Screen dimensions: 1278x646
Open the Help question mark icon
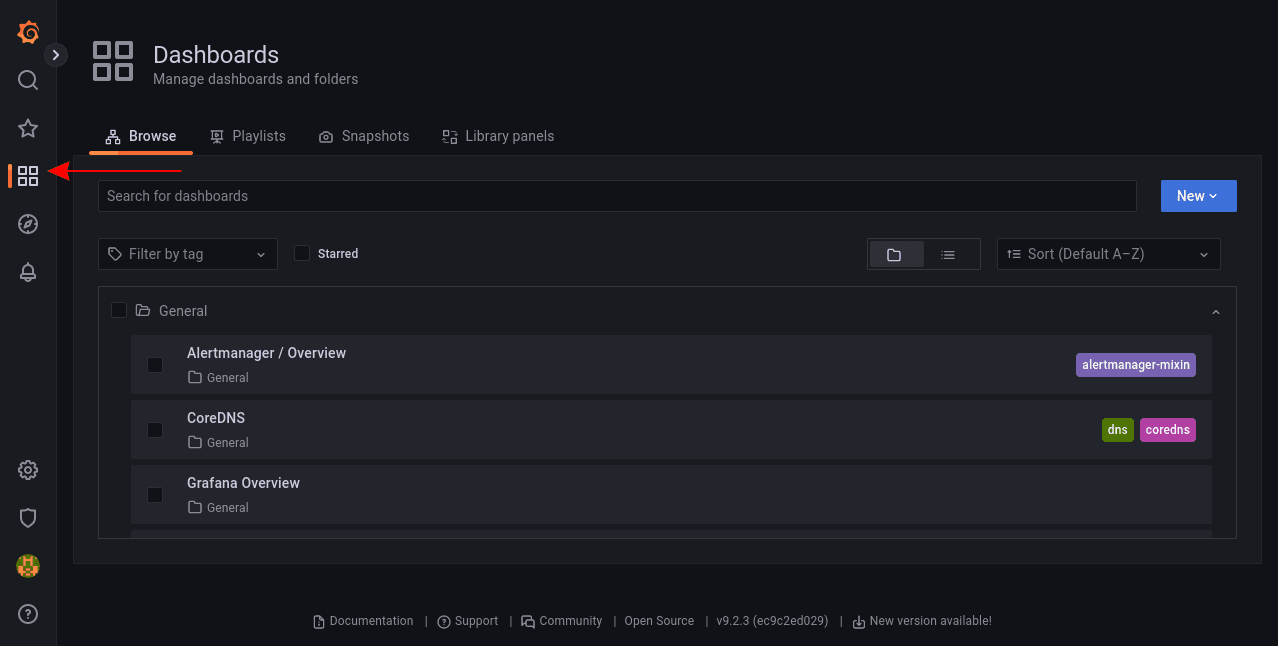coord(27,614)
